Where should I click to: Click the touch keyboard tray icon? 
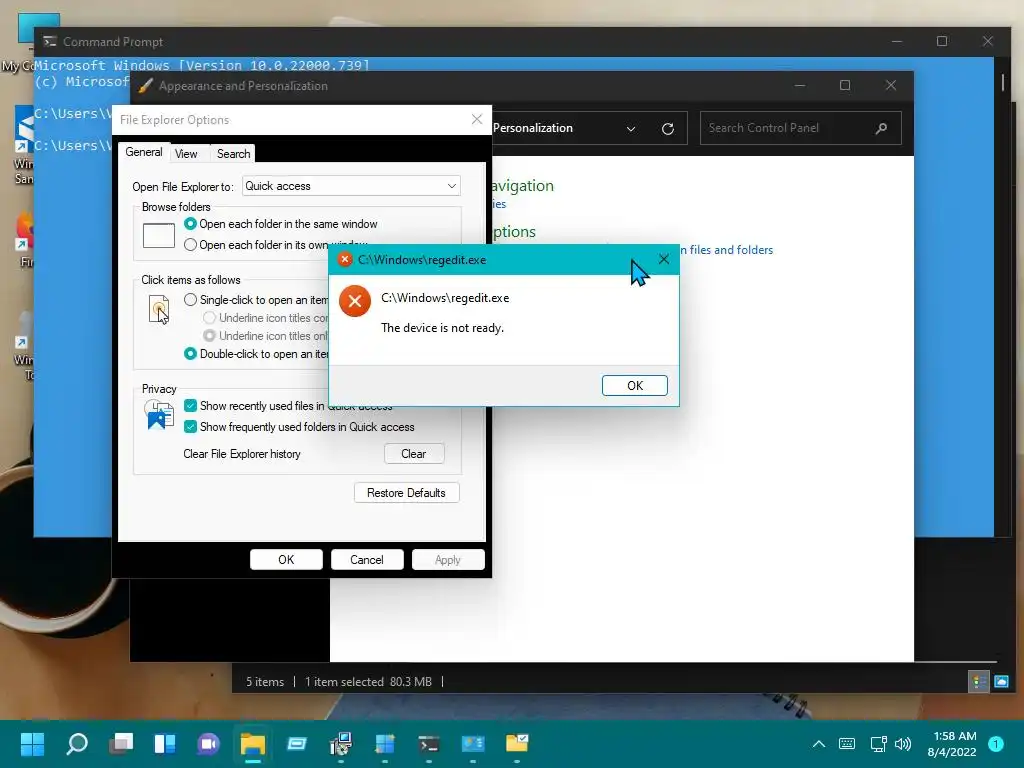click(x=847, y=744)
